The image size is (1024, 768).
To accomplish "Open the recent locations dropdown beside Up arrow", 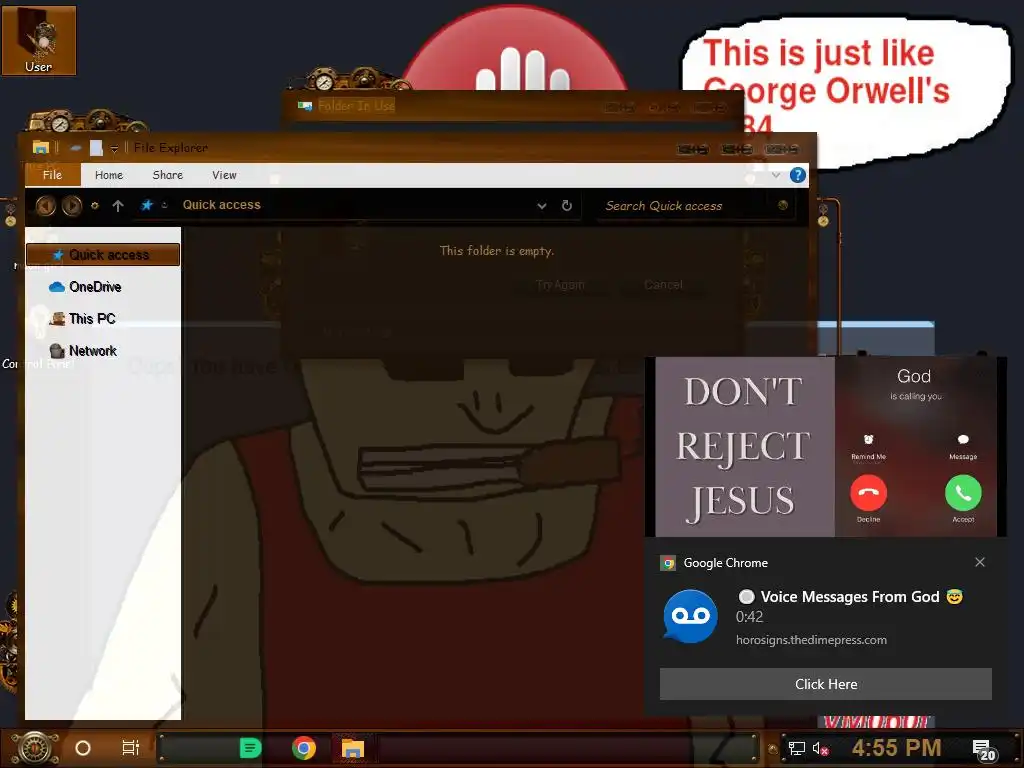I will [x=95, y=206].
